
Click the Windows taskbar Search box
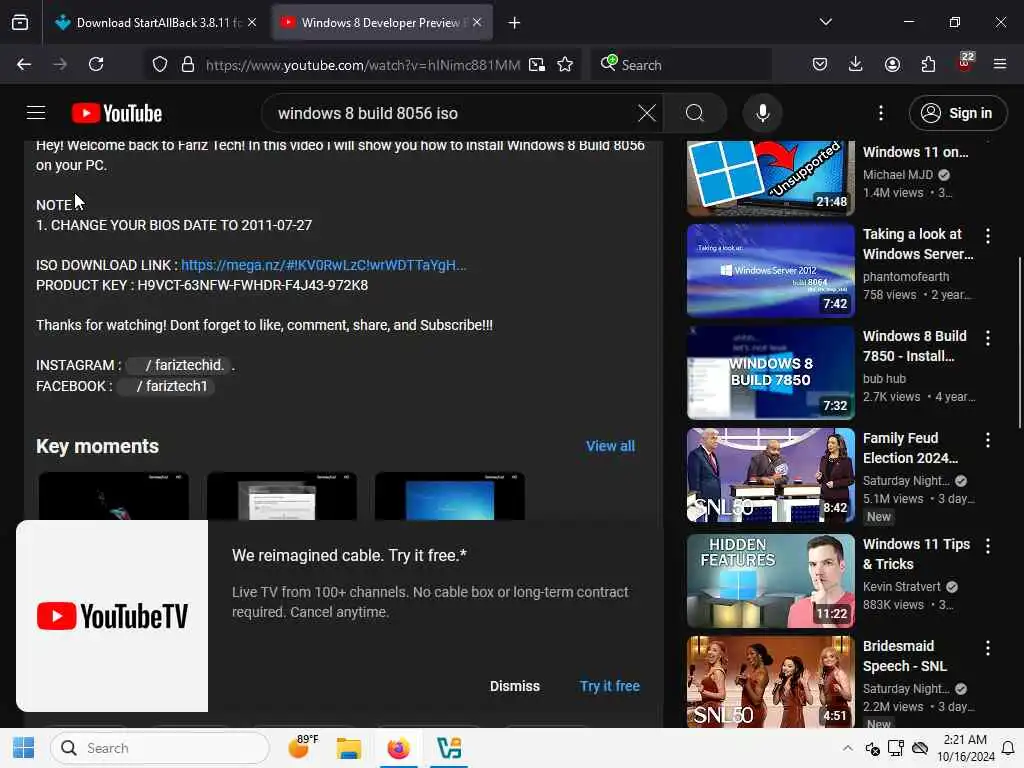pos(159,748)
